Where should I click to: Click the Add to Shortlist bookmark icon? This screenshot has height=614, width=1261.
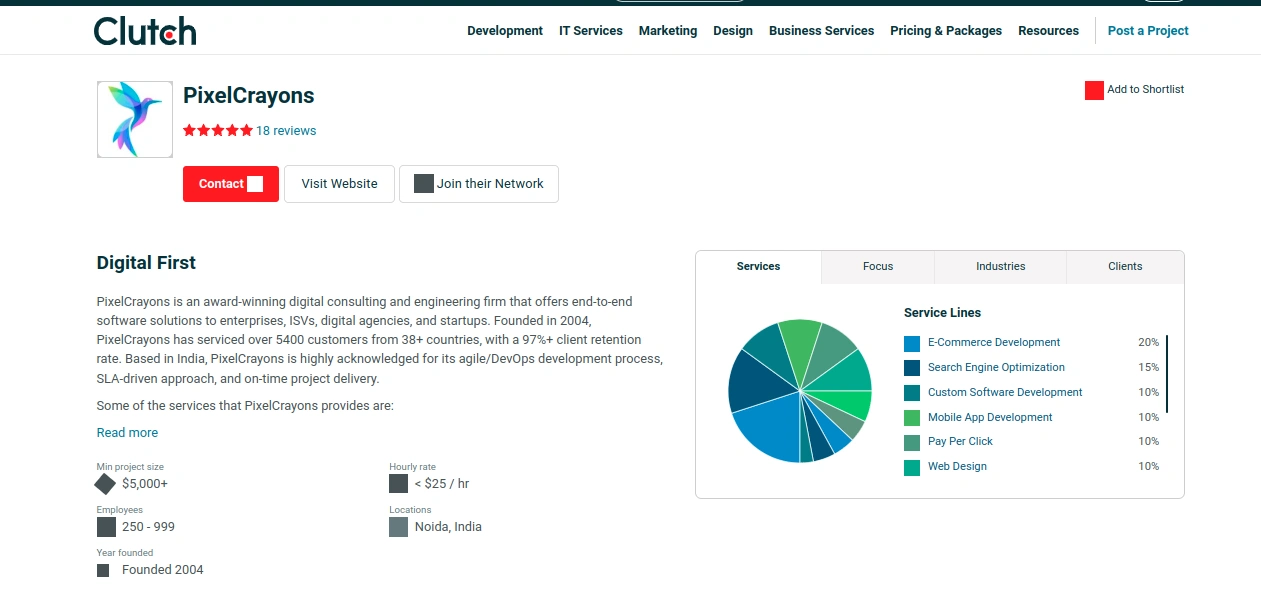pos(1094,90)
